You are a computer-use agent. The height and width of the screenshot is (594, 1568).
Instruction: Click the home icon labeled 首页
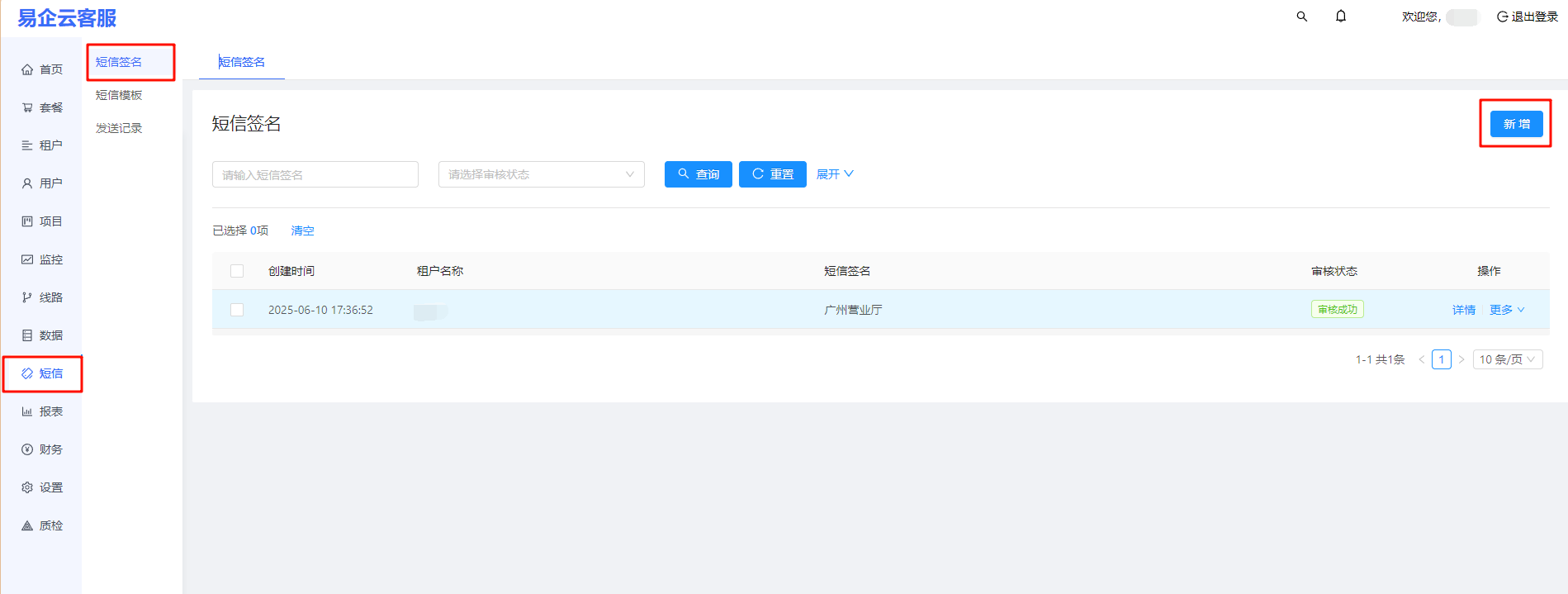pyautogui.click(x=27, y=69)
